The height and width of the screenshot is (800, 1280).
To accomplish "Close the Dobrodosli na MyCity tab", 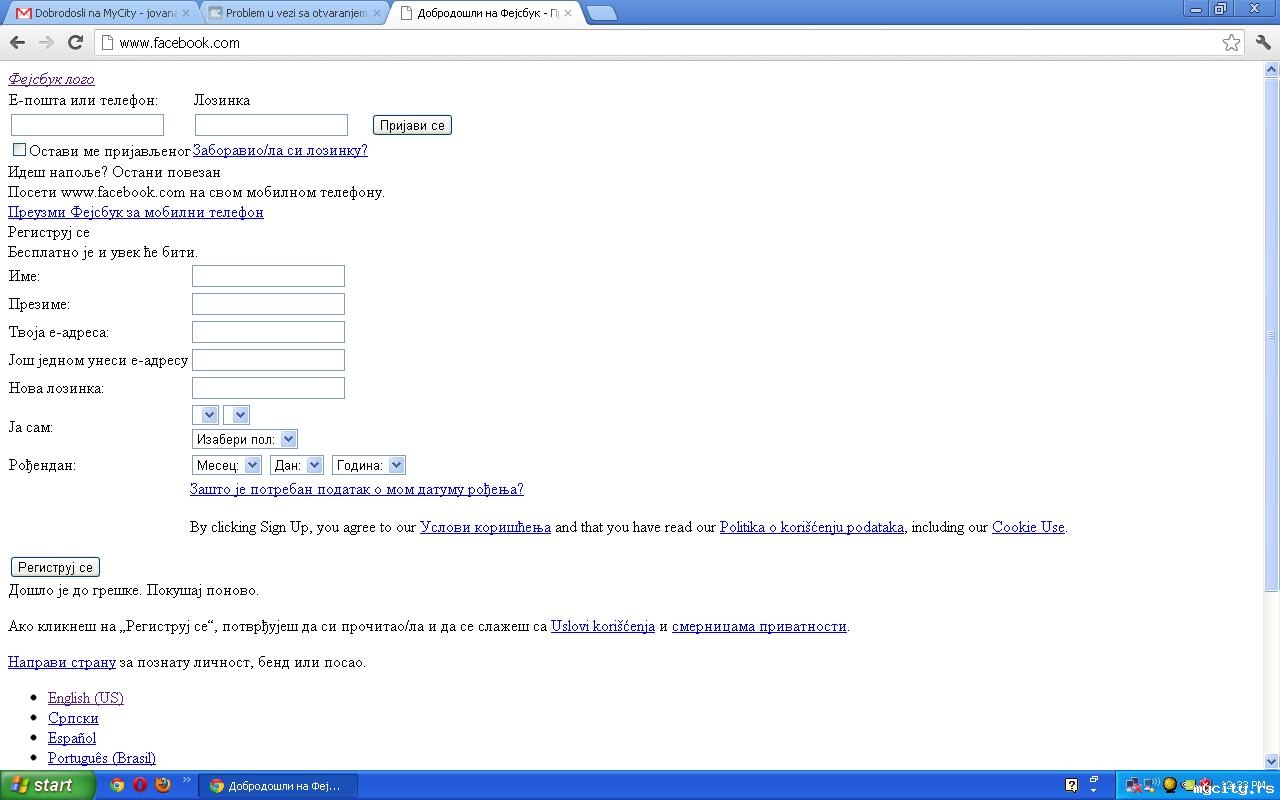I will (x=185, y=13).
